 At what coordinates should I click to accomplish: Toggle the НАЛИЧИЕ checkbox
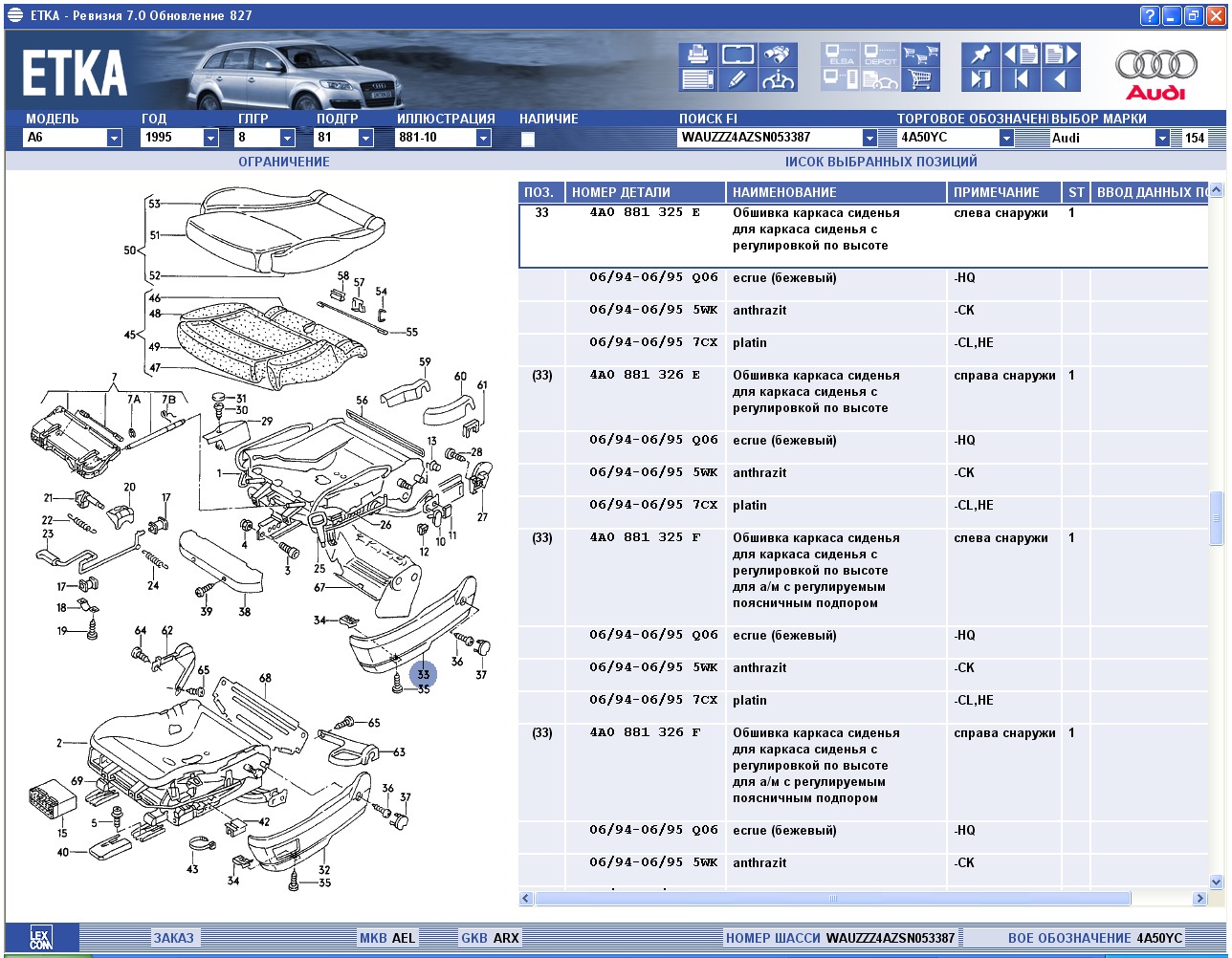(527, 139)
